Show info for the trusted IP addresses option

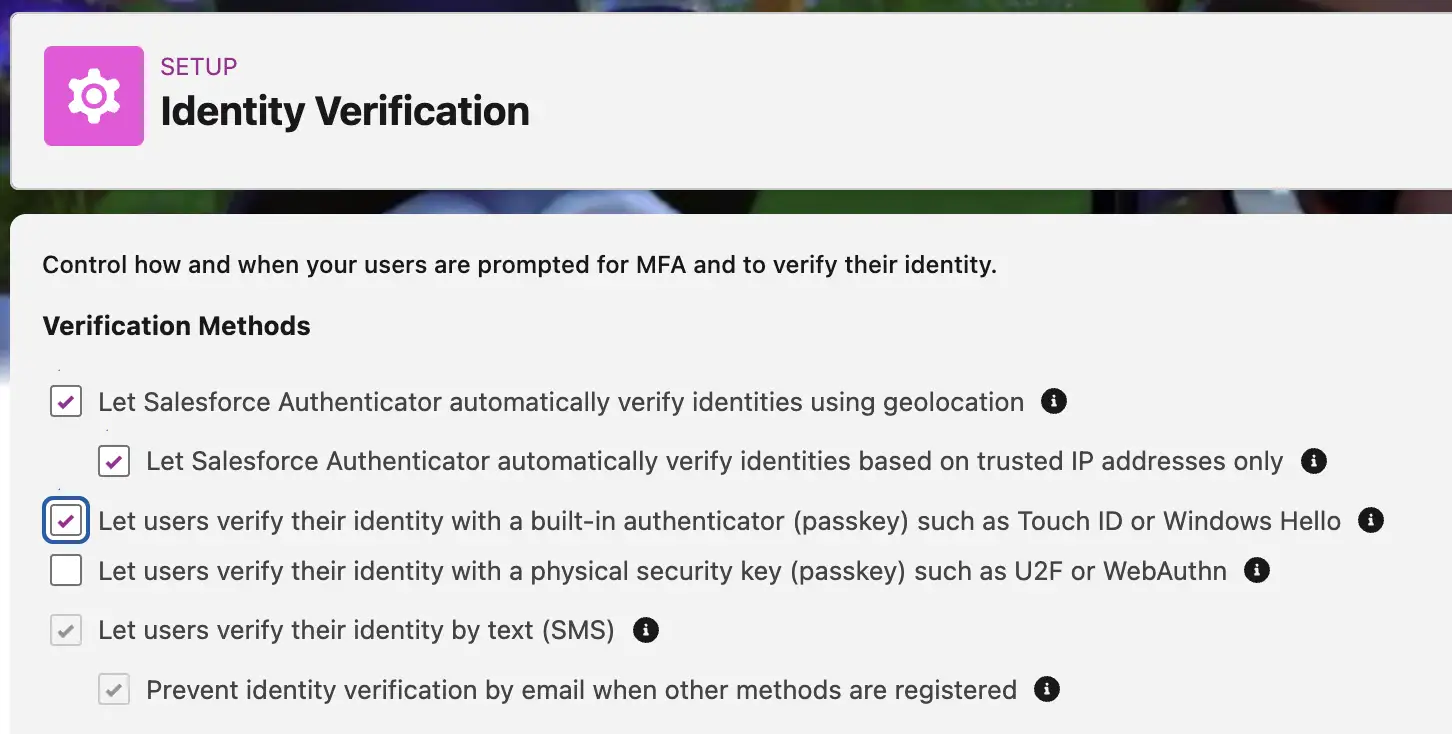click(x=1313, y=461)
